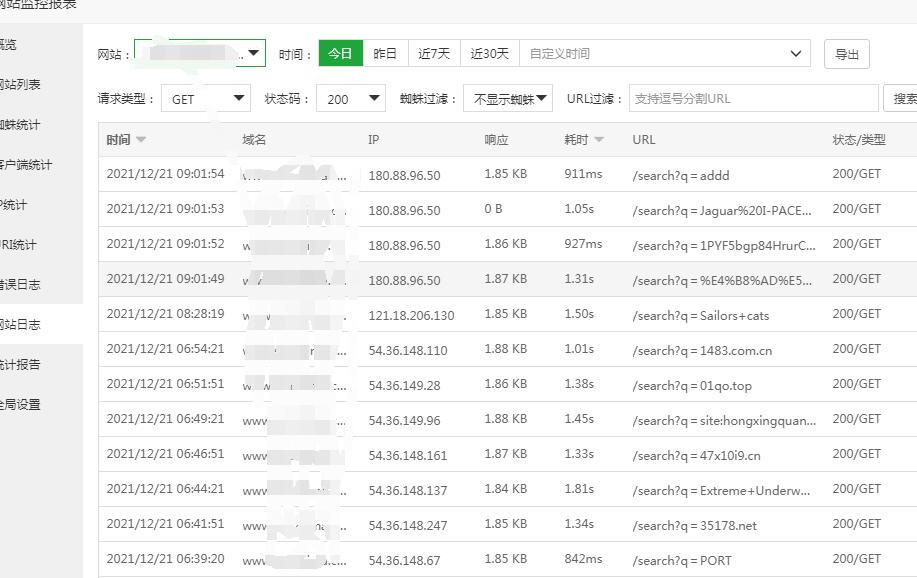
Task: Choose the 近7天 time range
Action: click(x=434, y=53)
